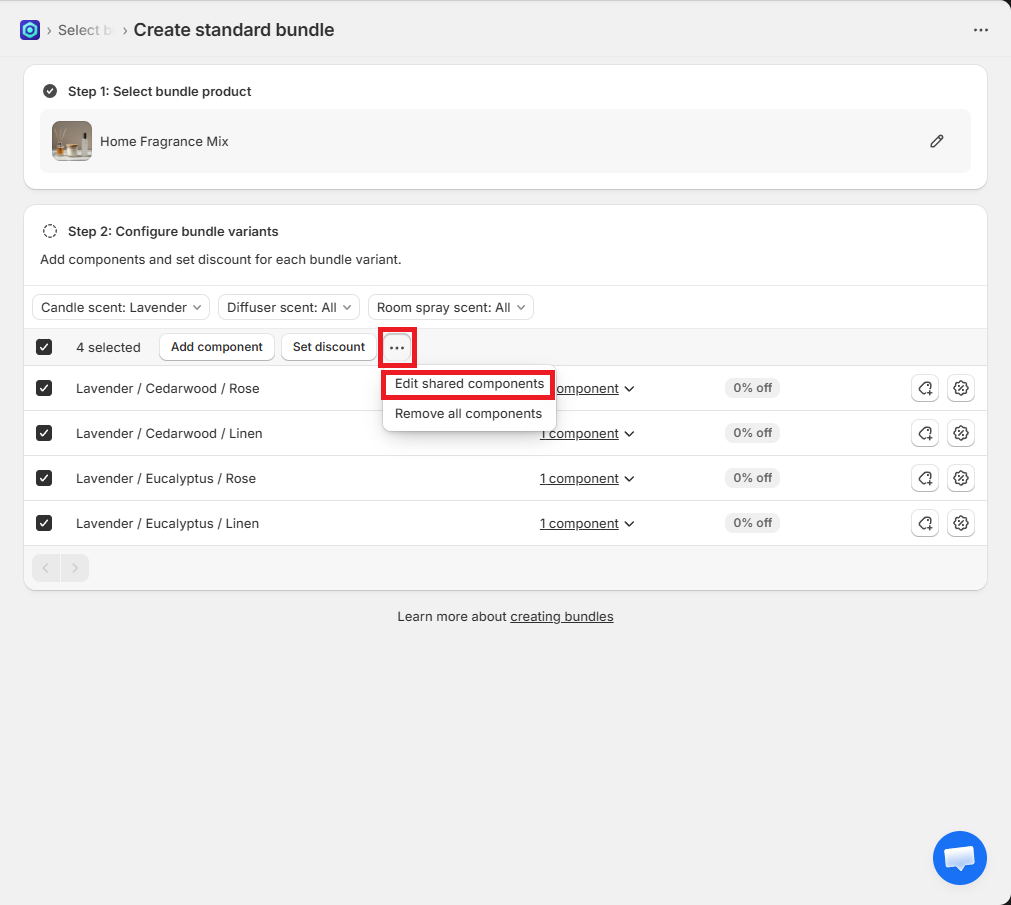
Task: Follow the creating bundles link
Action: (561, 616)
